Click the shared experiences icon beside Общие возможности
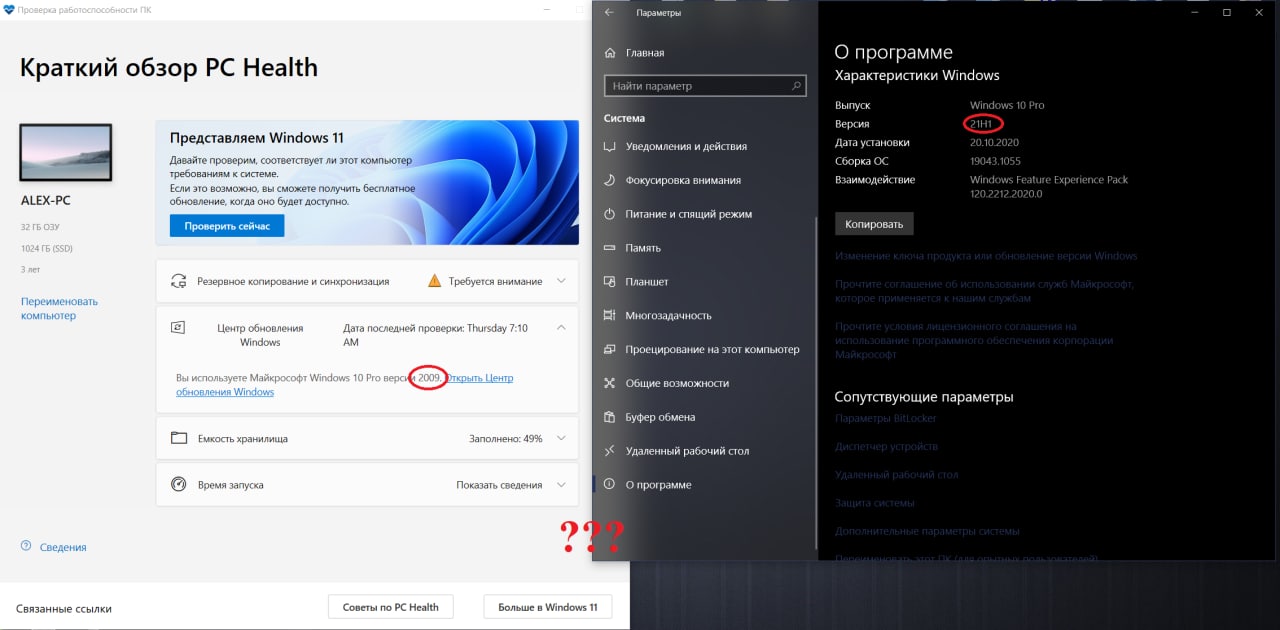 tap(610, 383)
